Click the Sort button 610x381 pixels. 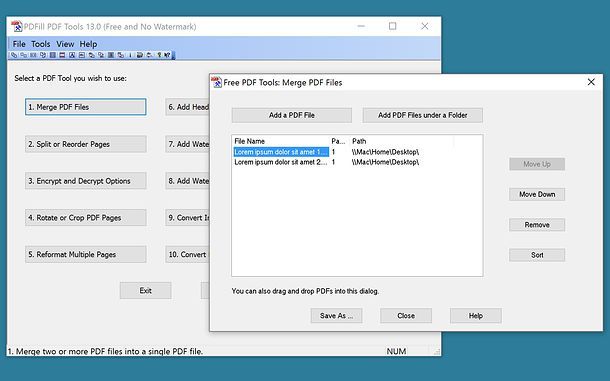click(537, 255)
